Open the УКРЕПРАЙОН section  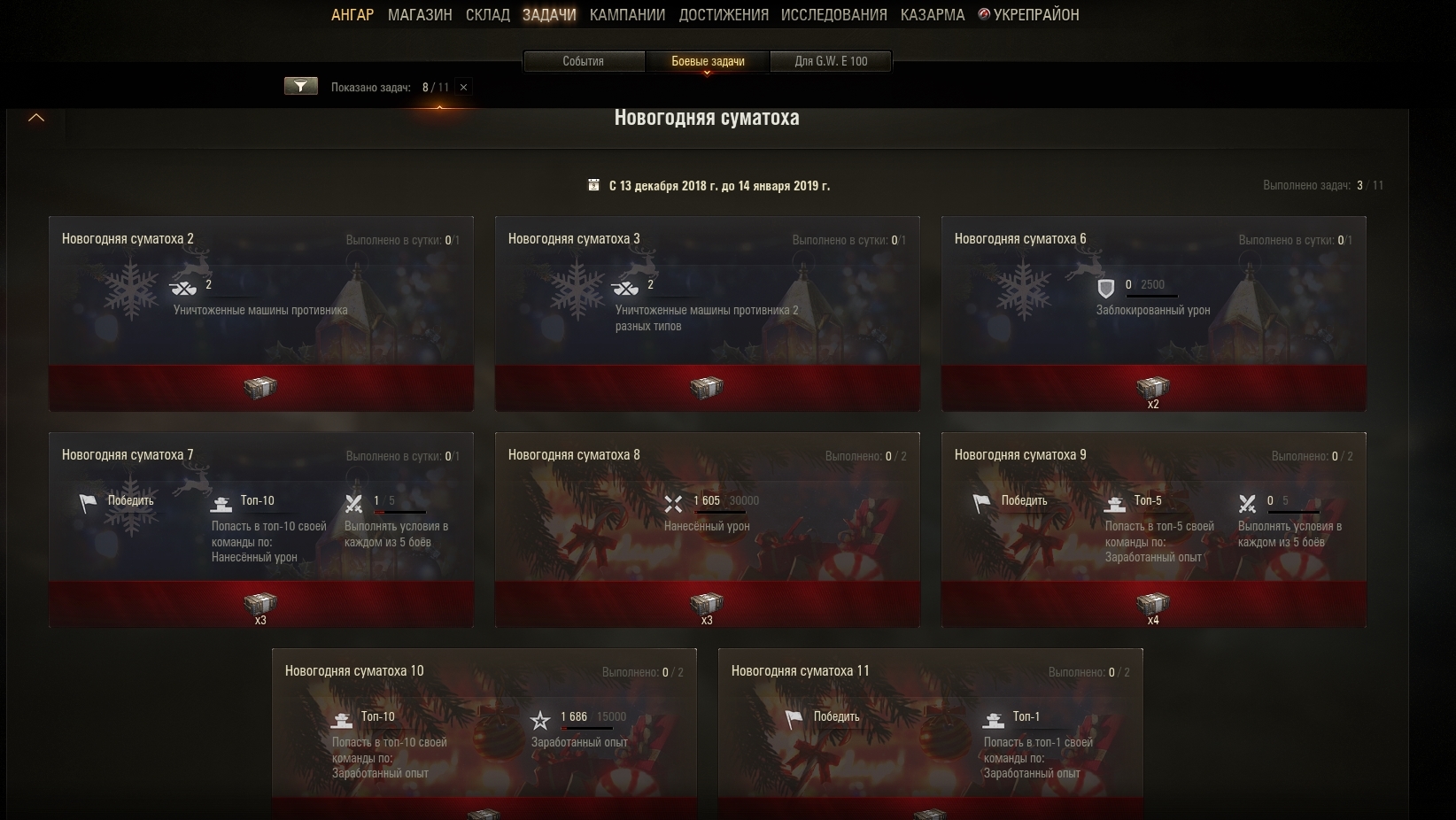1028,15
